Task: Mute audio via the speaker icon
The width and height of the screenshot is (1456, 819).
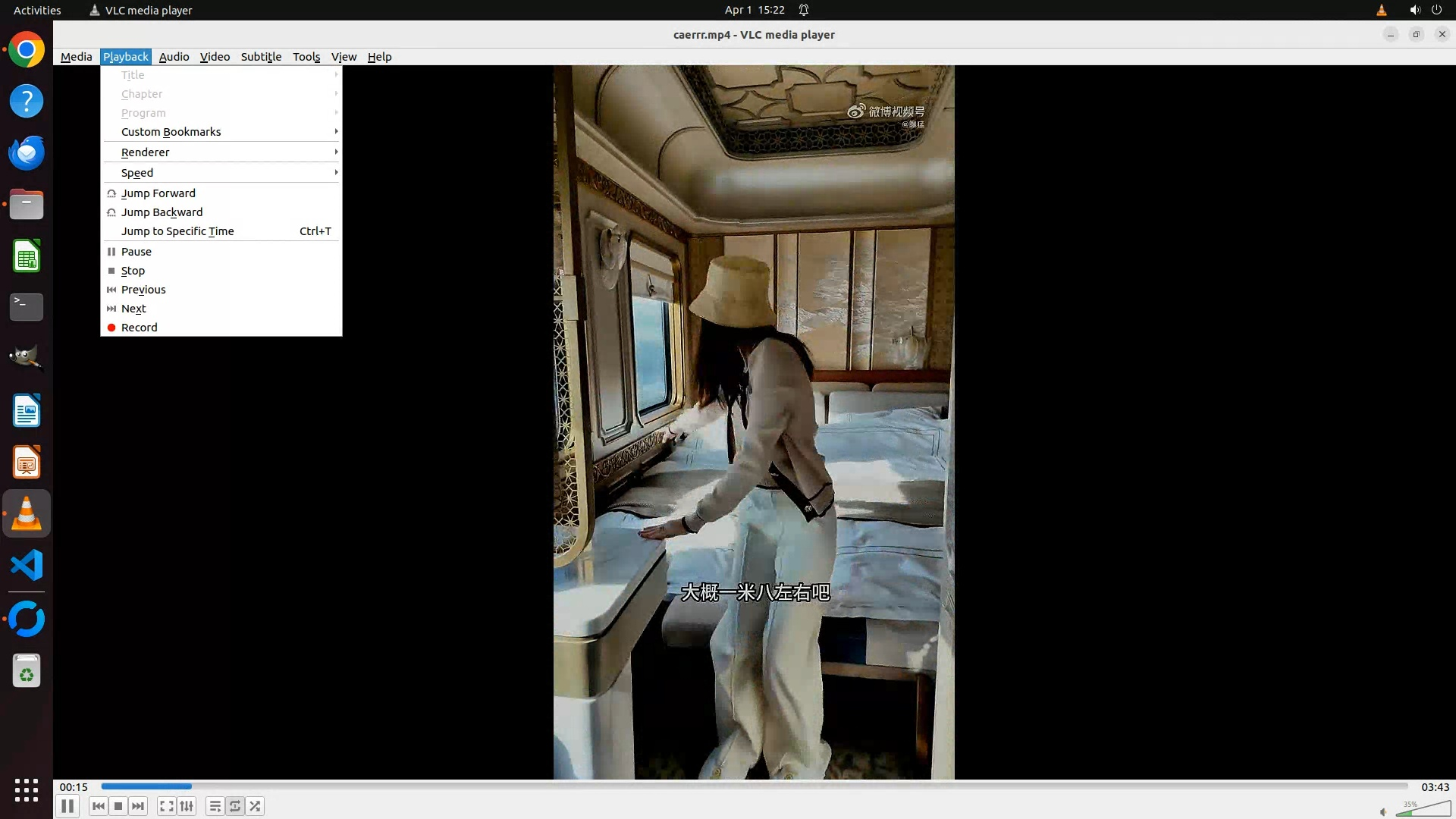Action: pyautogui.click(x=1383, y=811)
